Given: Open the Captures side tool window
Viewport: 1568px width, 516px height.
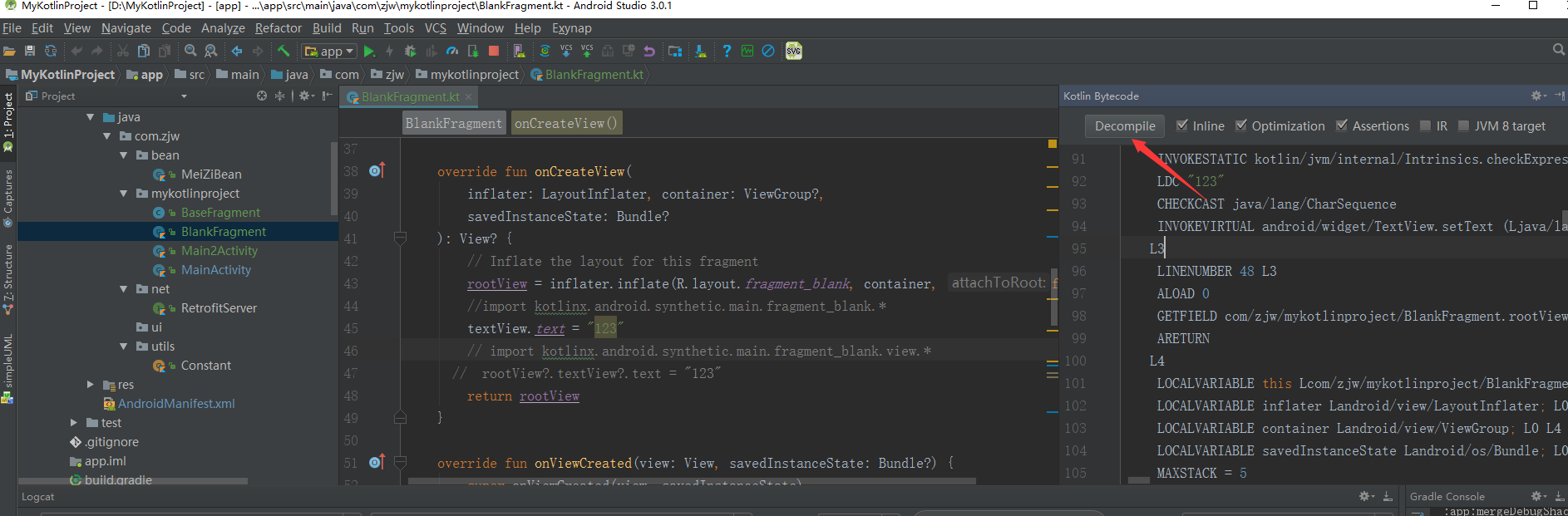Looking at the screenshot, I should [8, 198].
